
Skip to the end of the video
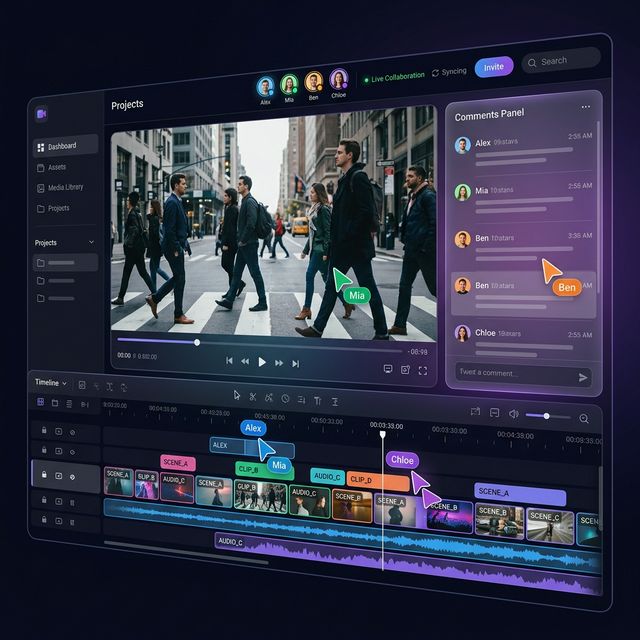(296, 364)
